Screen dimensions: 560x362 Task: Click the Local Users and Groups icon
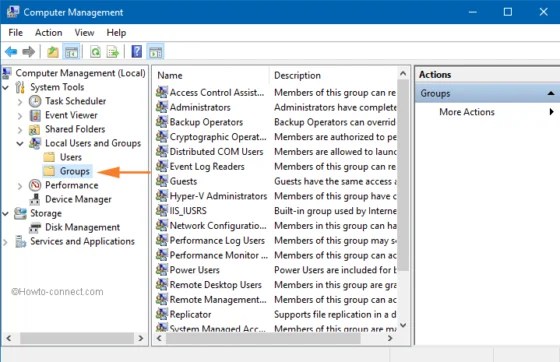click(35, 143)
